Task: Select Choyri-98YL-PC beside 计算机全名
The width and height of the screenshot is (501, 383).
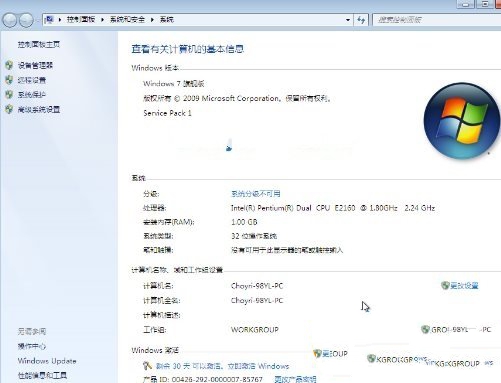Action: click(x=257, y=301)
